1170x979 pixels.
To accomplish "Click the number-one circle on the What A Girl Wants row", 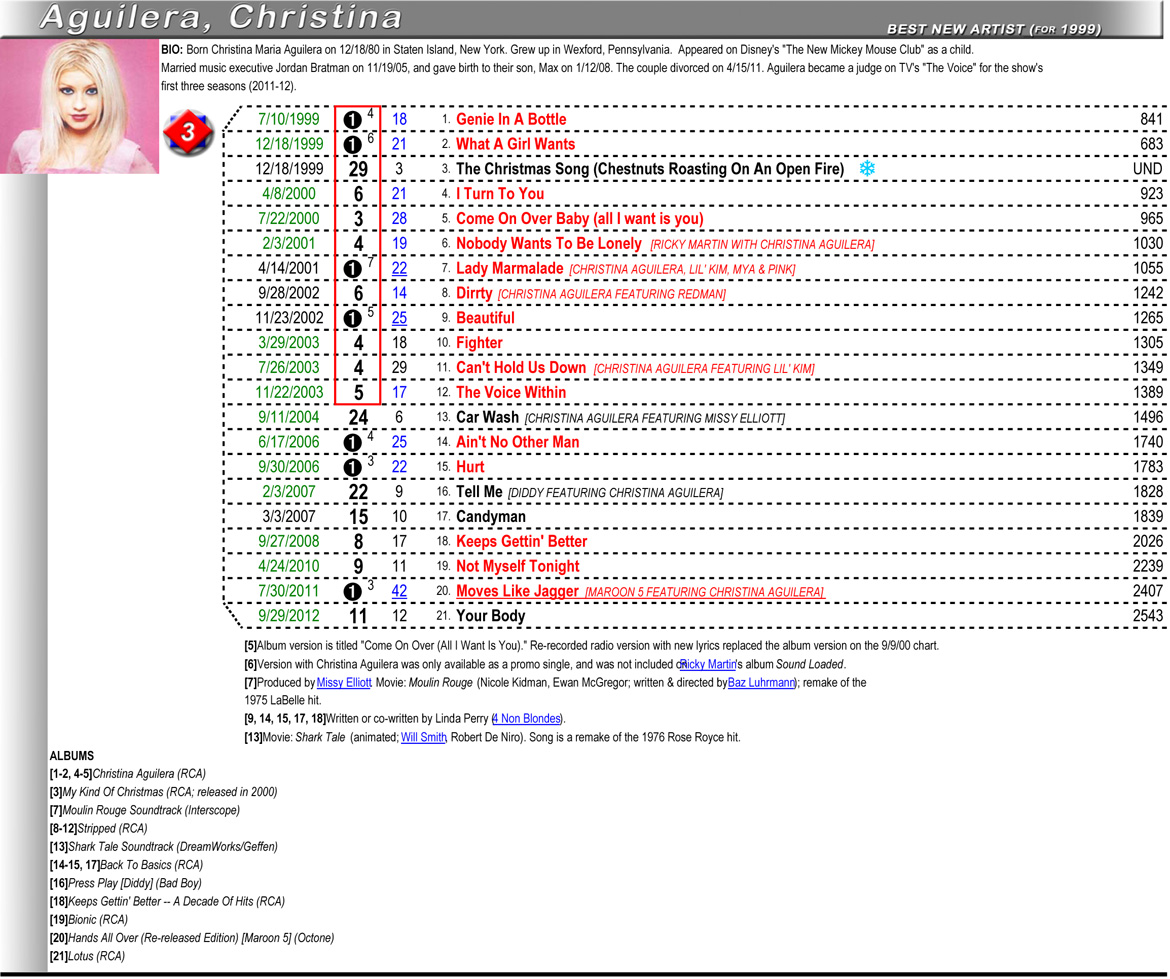I will tap(352, 145).
